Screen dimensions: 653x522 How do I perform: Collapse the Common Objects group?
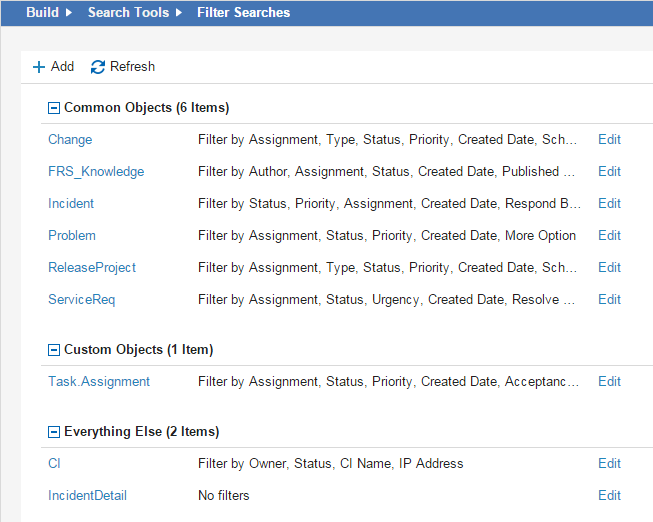[x=54, y=108]
